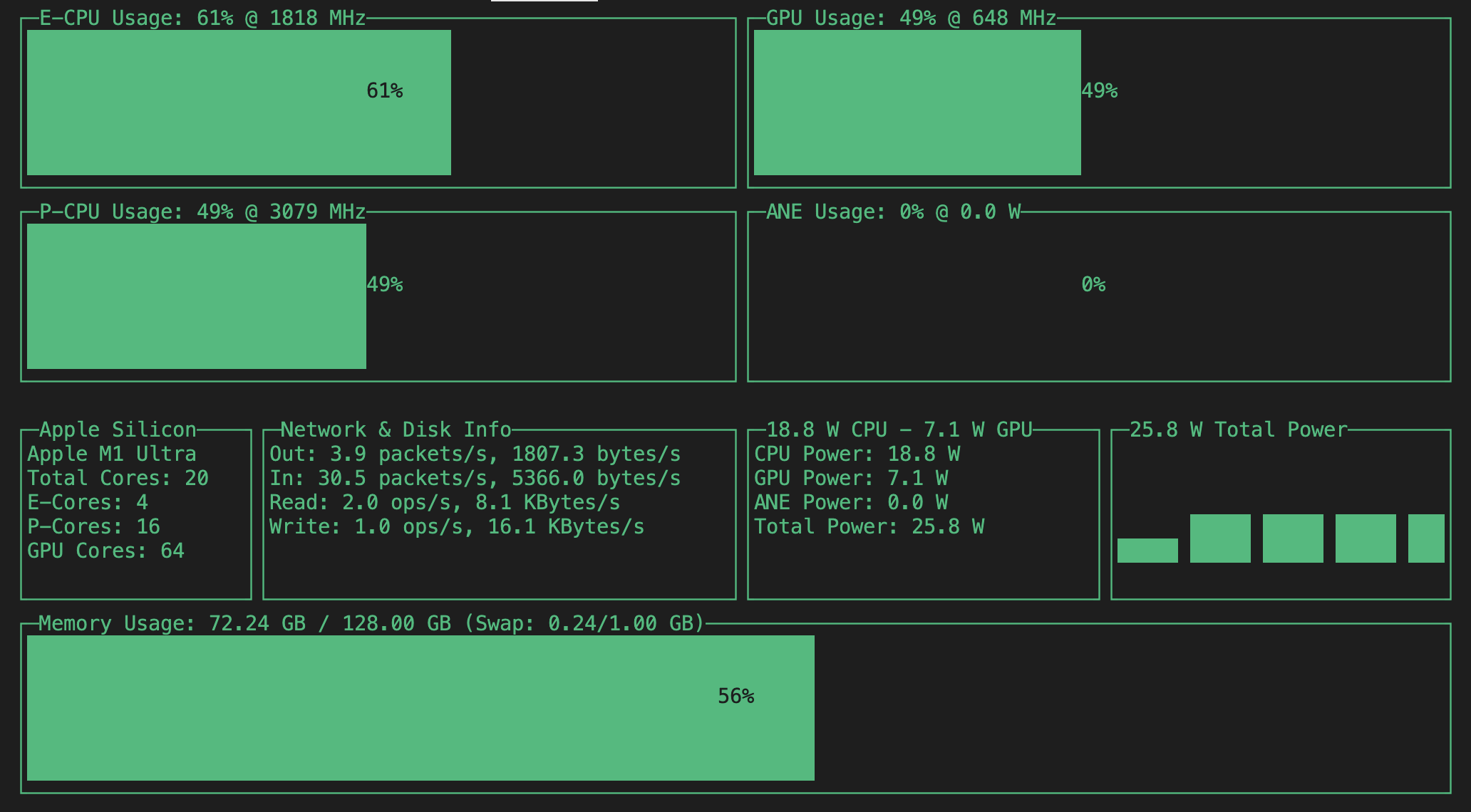Select the 'Memory Usage: 72.24 GB / 128.00 GB' title
Image resolution: width=1471 pixels, height=812 pixels.
pyautogui.click(x=371, y=623)
